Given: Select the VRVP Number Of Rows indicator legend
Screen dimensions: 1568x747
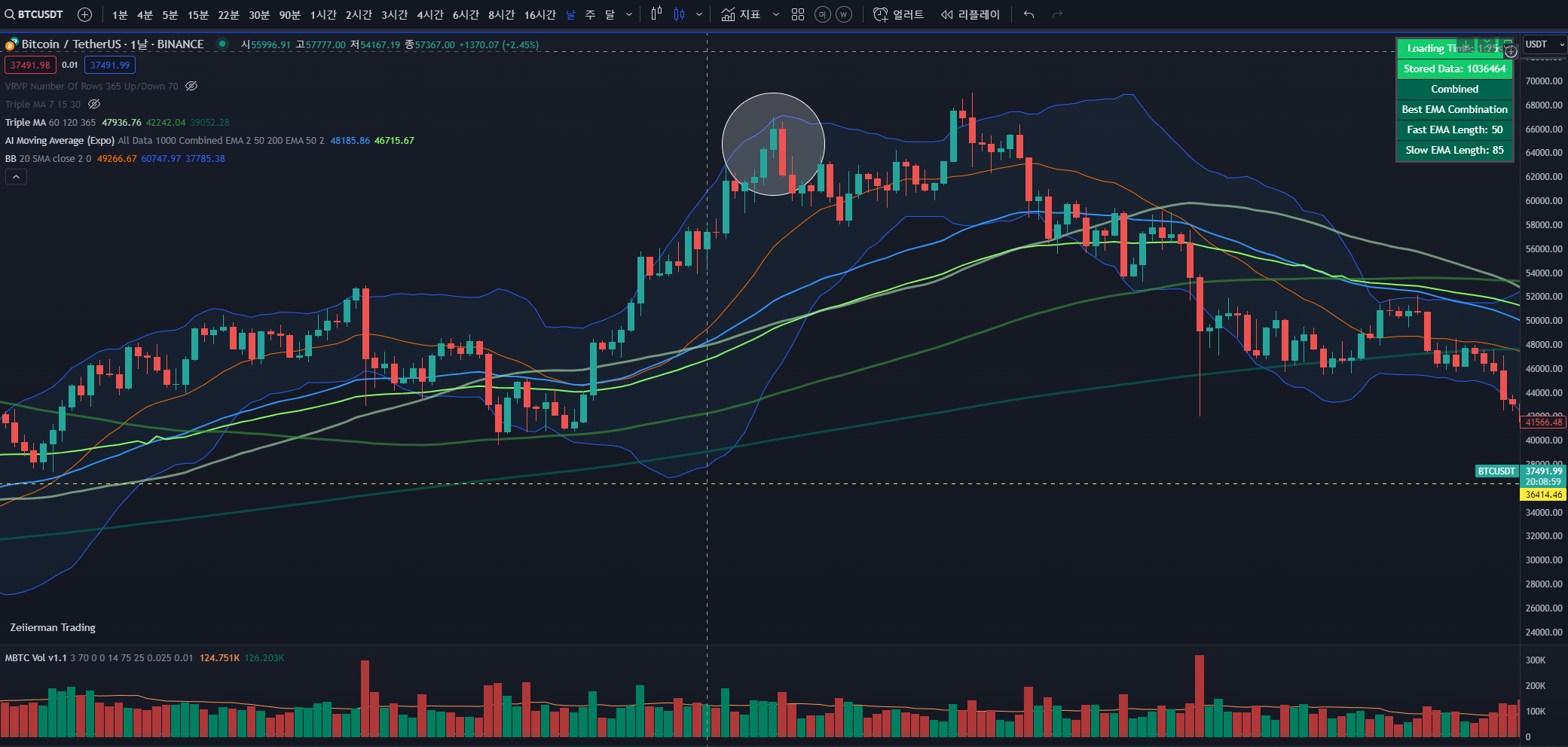Looking at the screenshot, I should point(92,86).
